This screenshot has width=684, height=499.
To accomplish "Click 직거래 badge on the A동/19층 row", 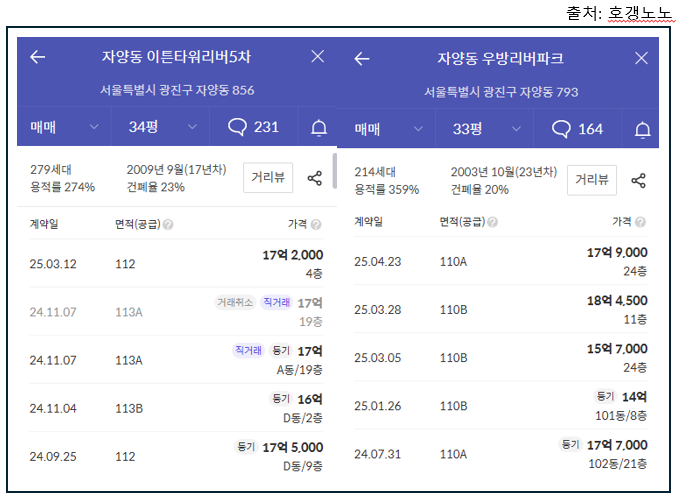I will click(248, 350).
